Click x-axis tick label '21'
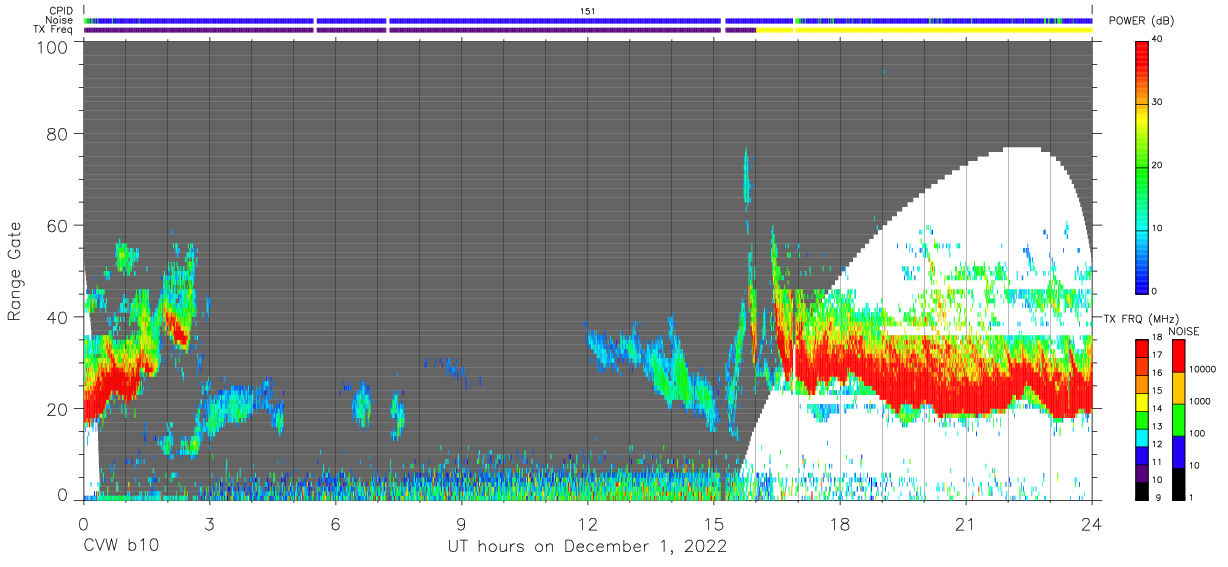This screenshot has height=567, width=1228. click(965, 523)
